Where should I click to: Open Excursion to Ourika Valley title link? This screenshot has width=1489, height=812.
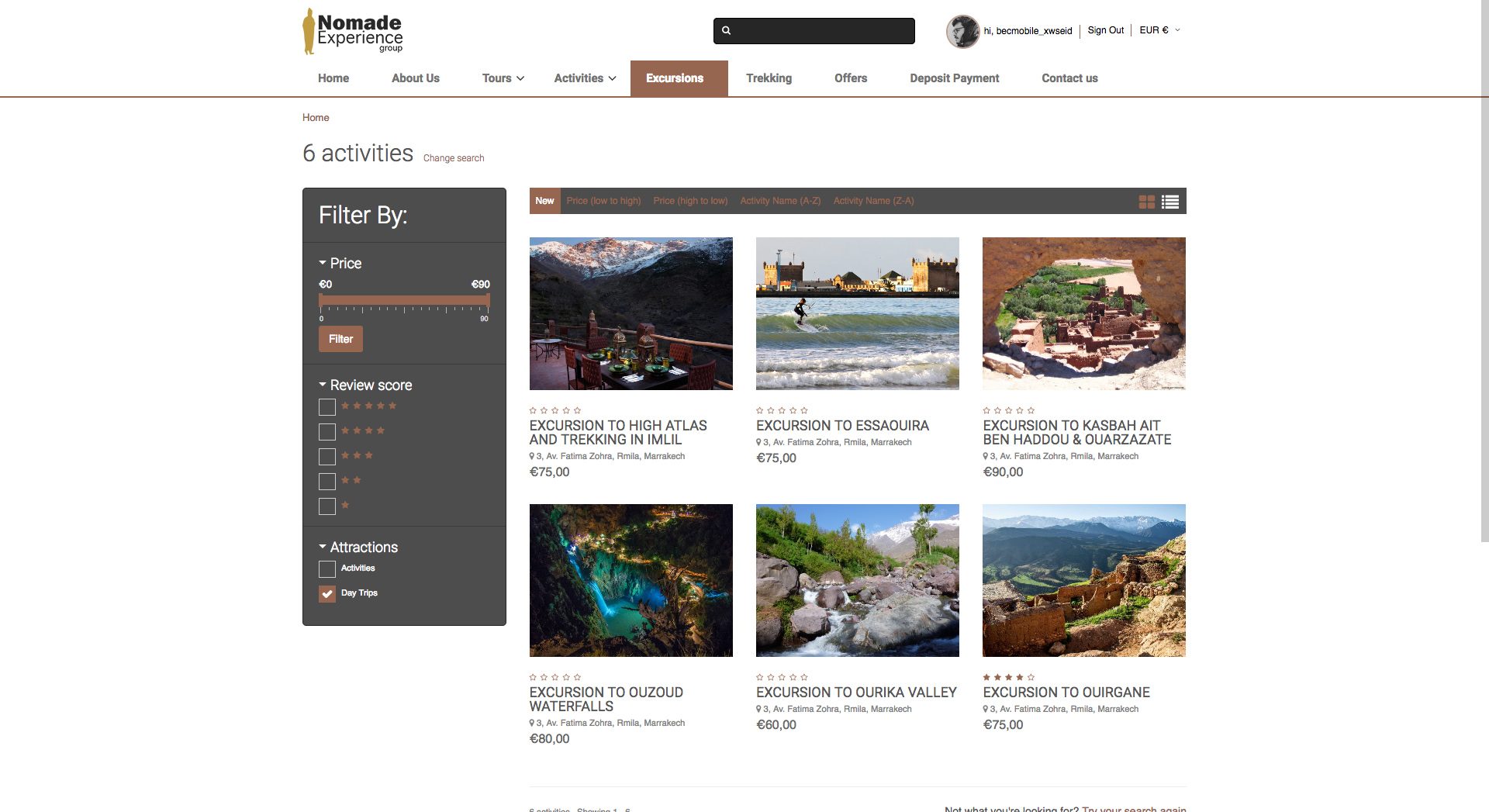pyautogui.click(x=856, y=693)
